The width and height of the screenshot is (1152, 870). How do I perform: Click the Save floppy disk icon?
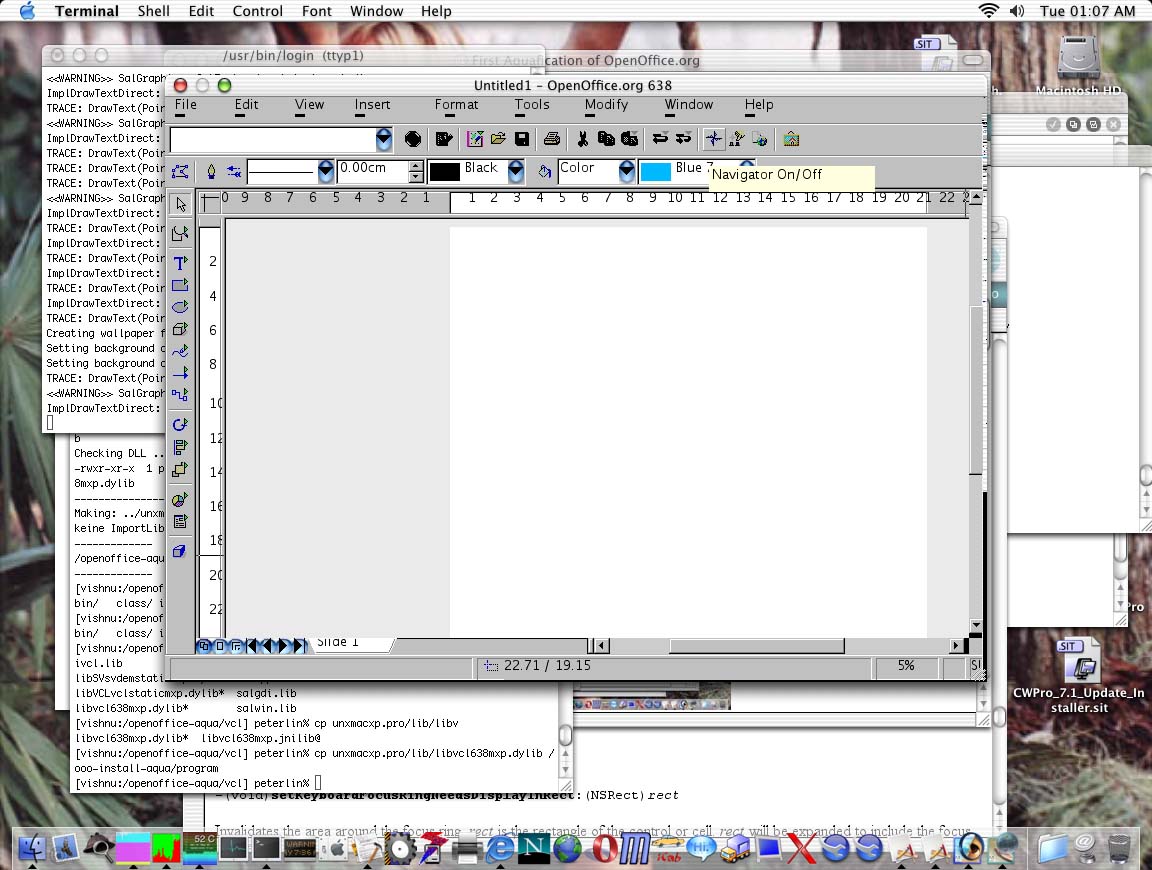coord(522,139)
